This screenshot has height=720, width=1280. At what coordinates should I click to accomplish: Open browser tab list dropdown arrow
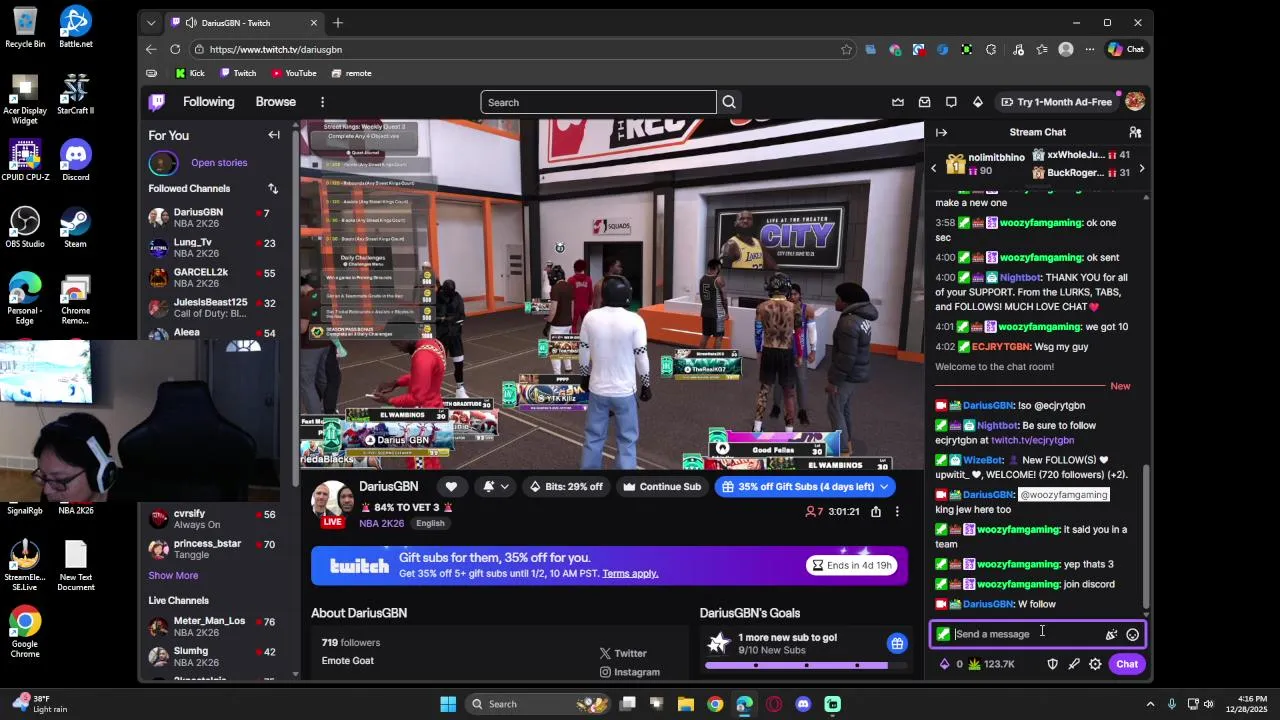[x=151, y=22]
